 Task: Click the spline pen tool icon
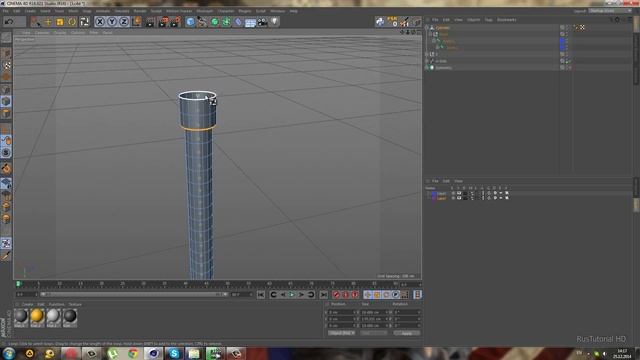[202, 21]
